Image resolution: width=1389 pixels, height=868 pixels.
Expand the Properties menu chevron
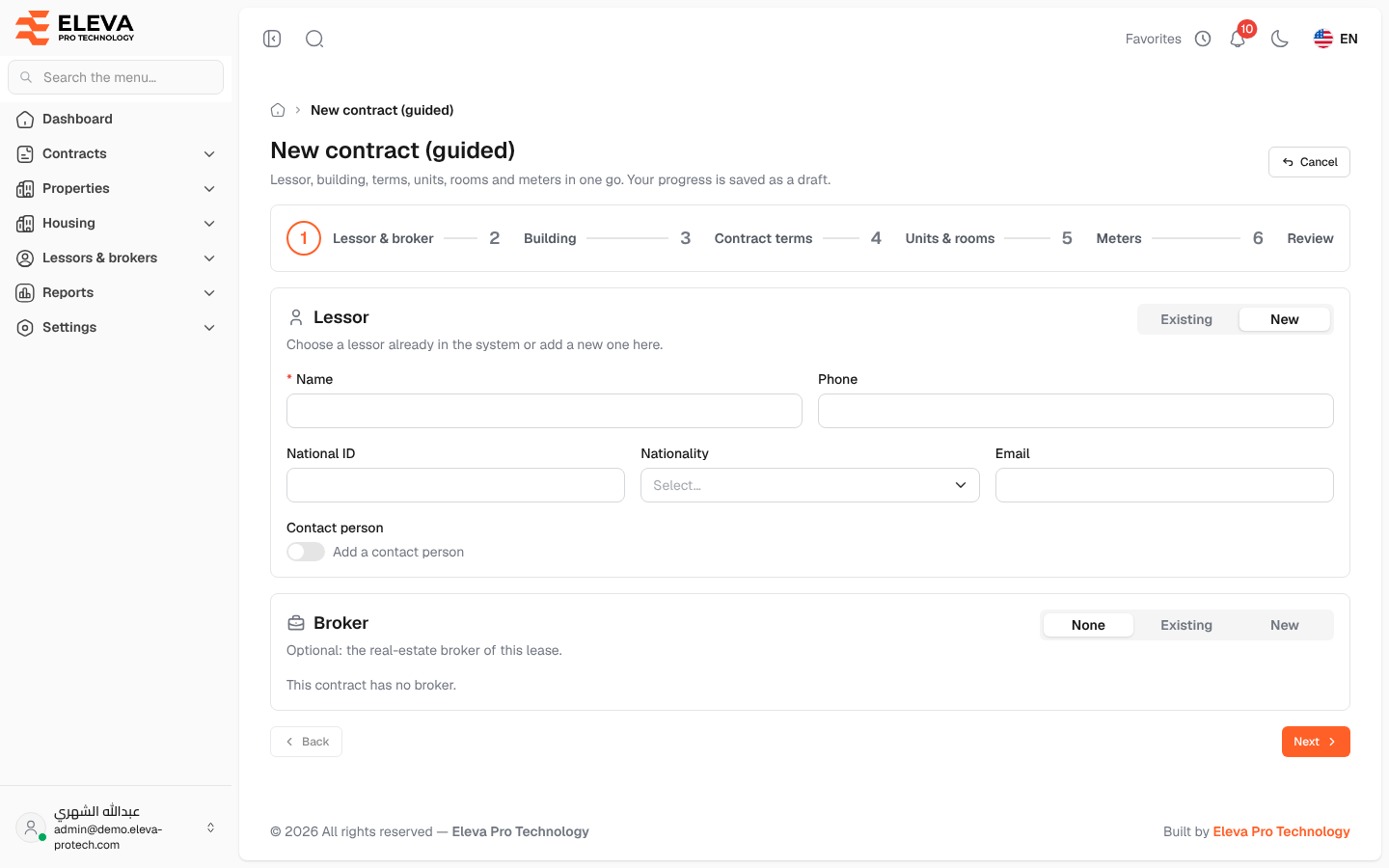(209, 189)
